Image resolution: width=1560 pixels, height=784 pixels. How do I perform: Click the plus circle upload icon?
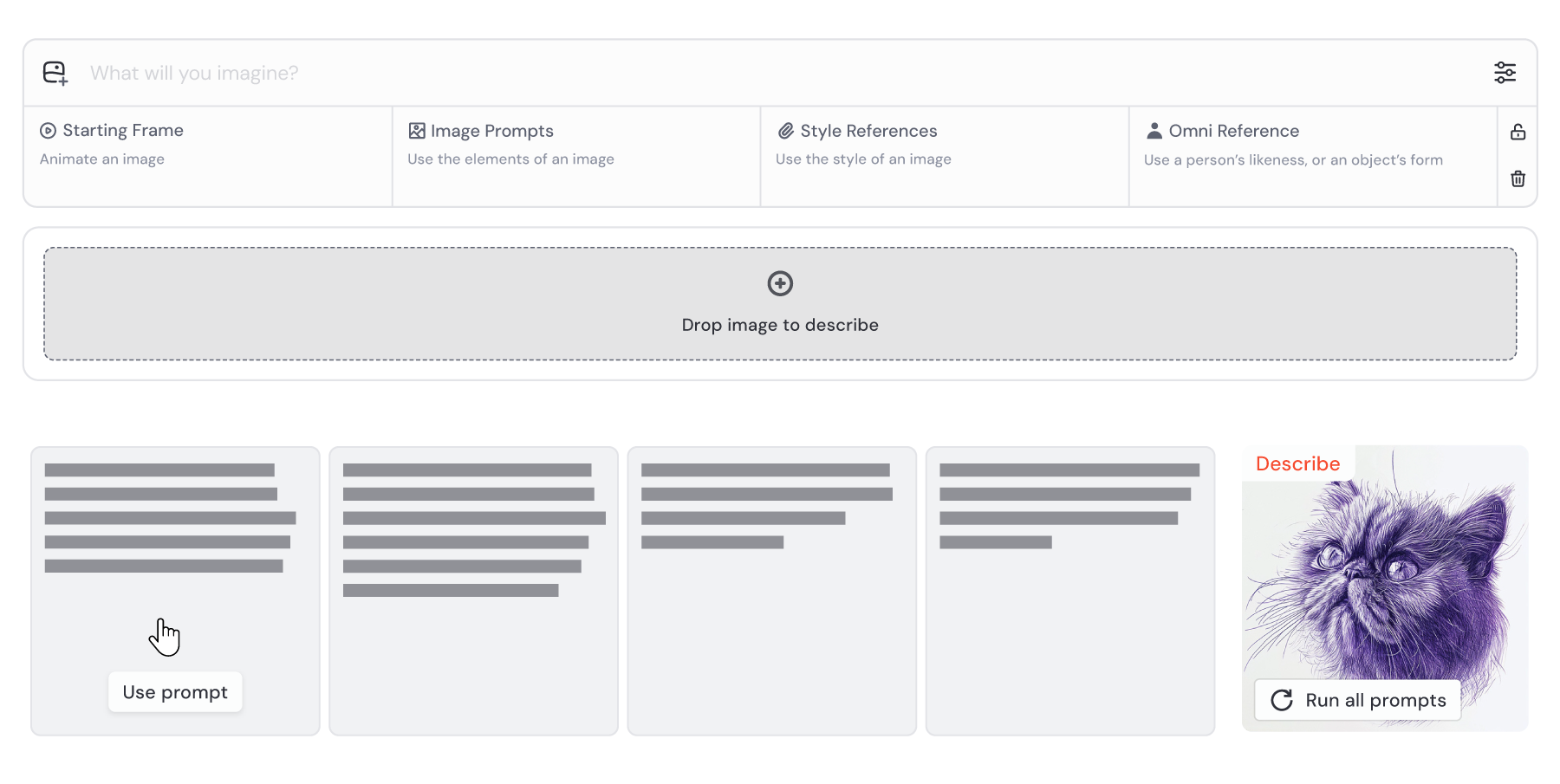point(780,283)
